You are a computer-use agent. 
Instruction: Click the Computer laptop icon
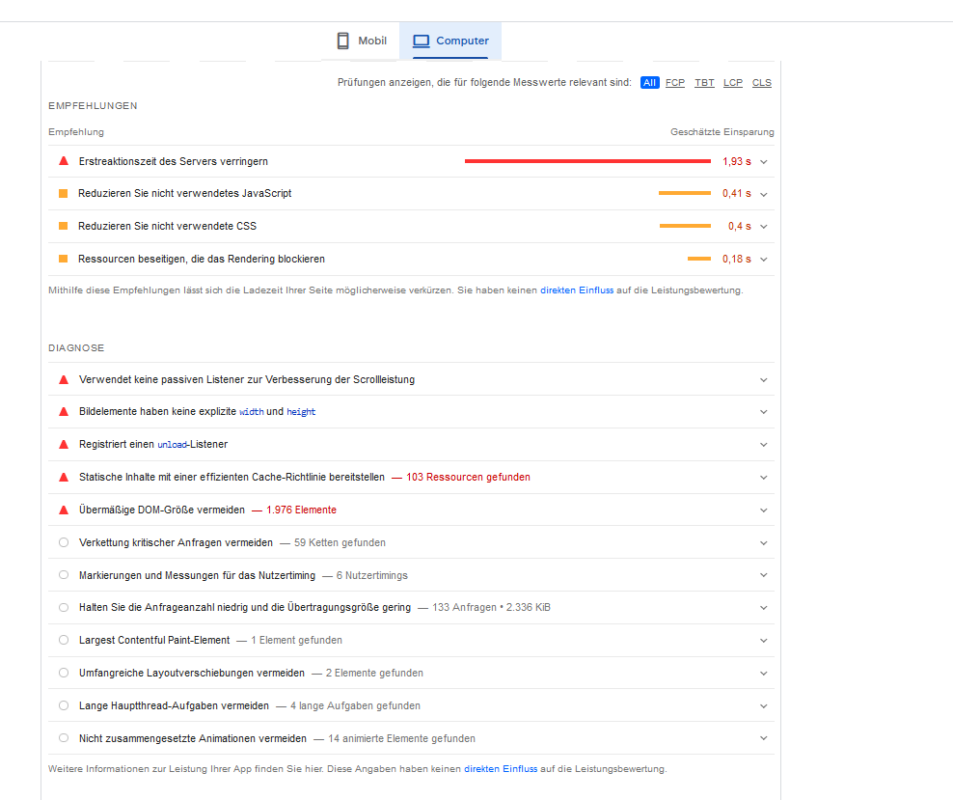coord(421,41)
